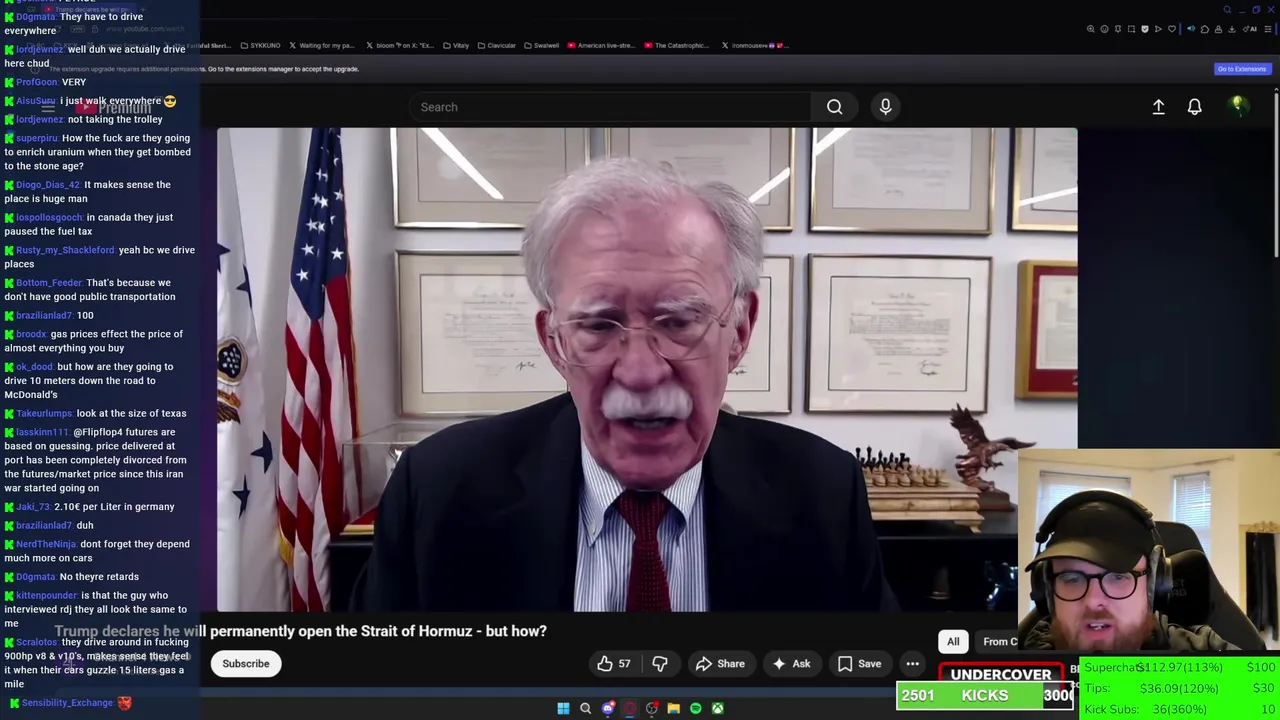Open 'The Catastrophic...' bookmark
The height and width of the screenshot is (720, 1280).
pos(677,45)
